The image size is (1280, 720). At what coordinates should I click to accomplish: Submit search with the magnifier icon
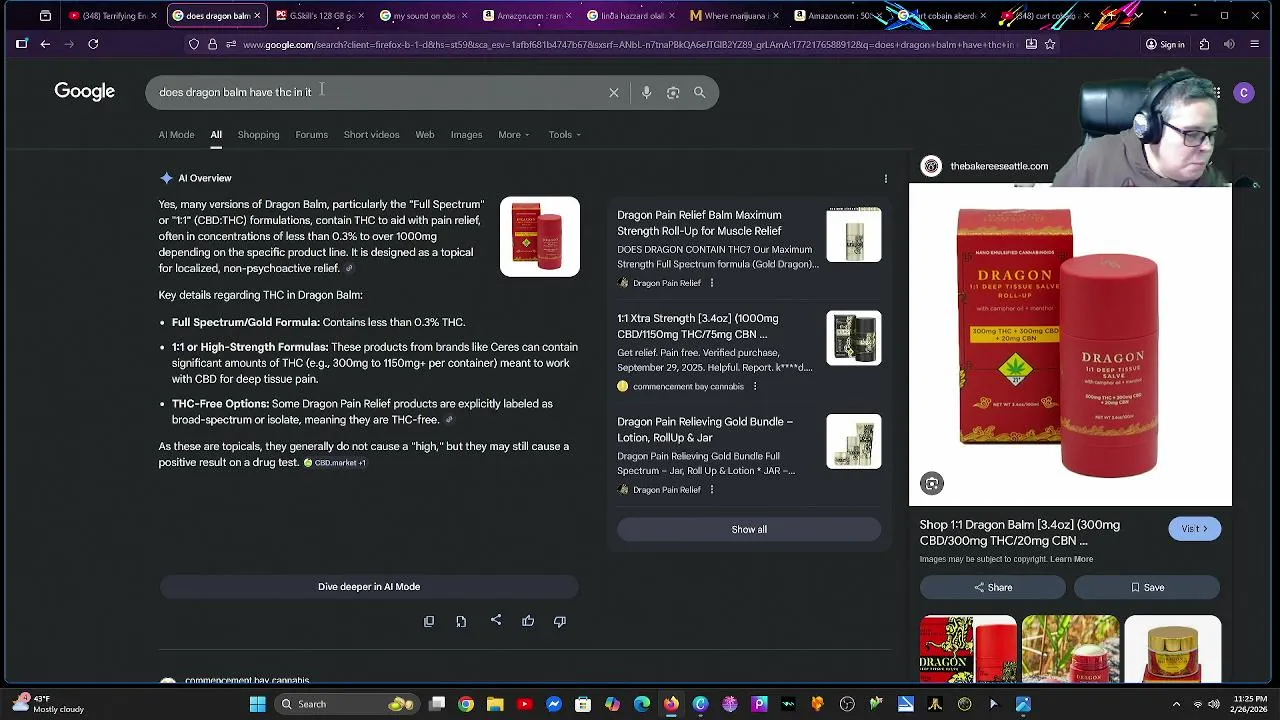click(x=700, y=92)
